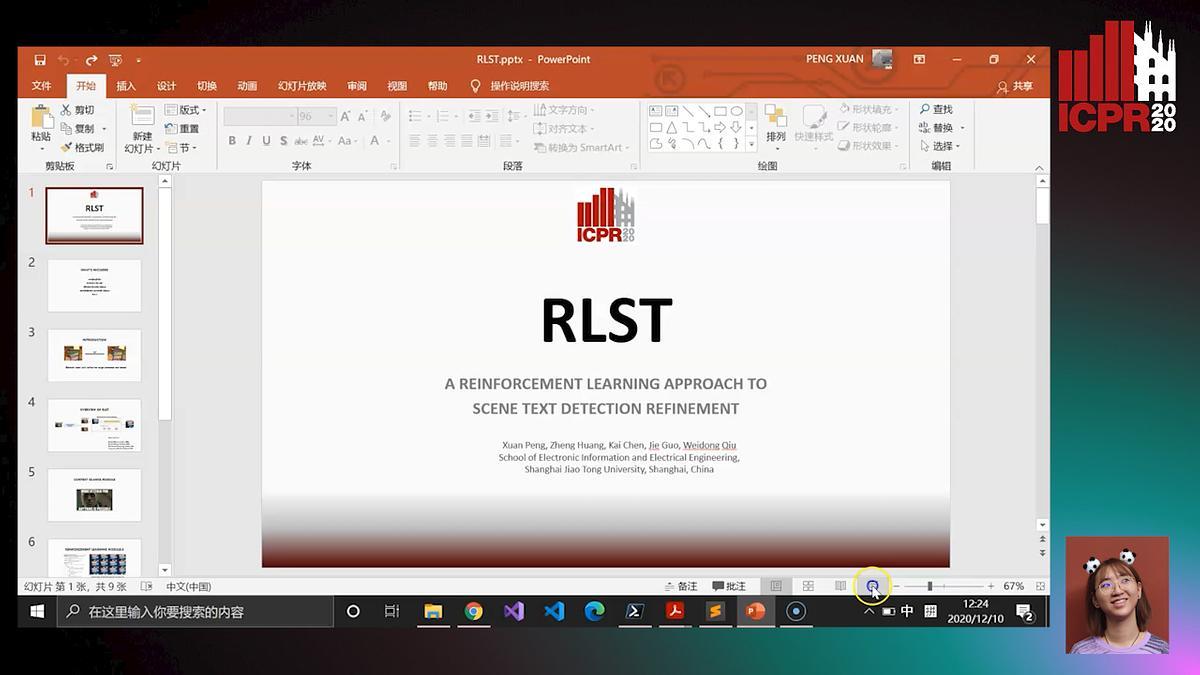Toggle Normal view in status bar
The height and width of the screenshot is (675, 1200).
(776, 586)
